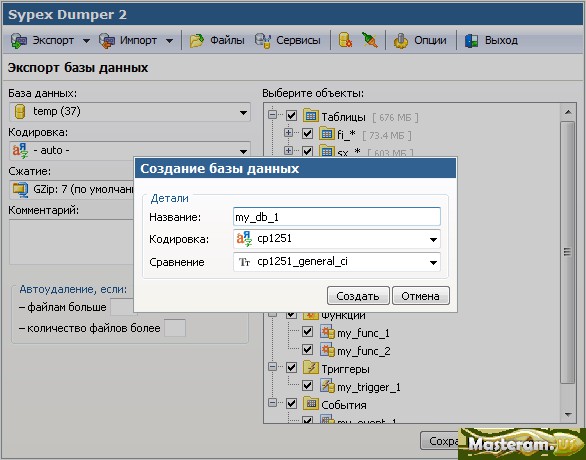Open the Импорт dropdown arrow
This screenshot has width=586, height=460.
[169, 41]
